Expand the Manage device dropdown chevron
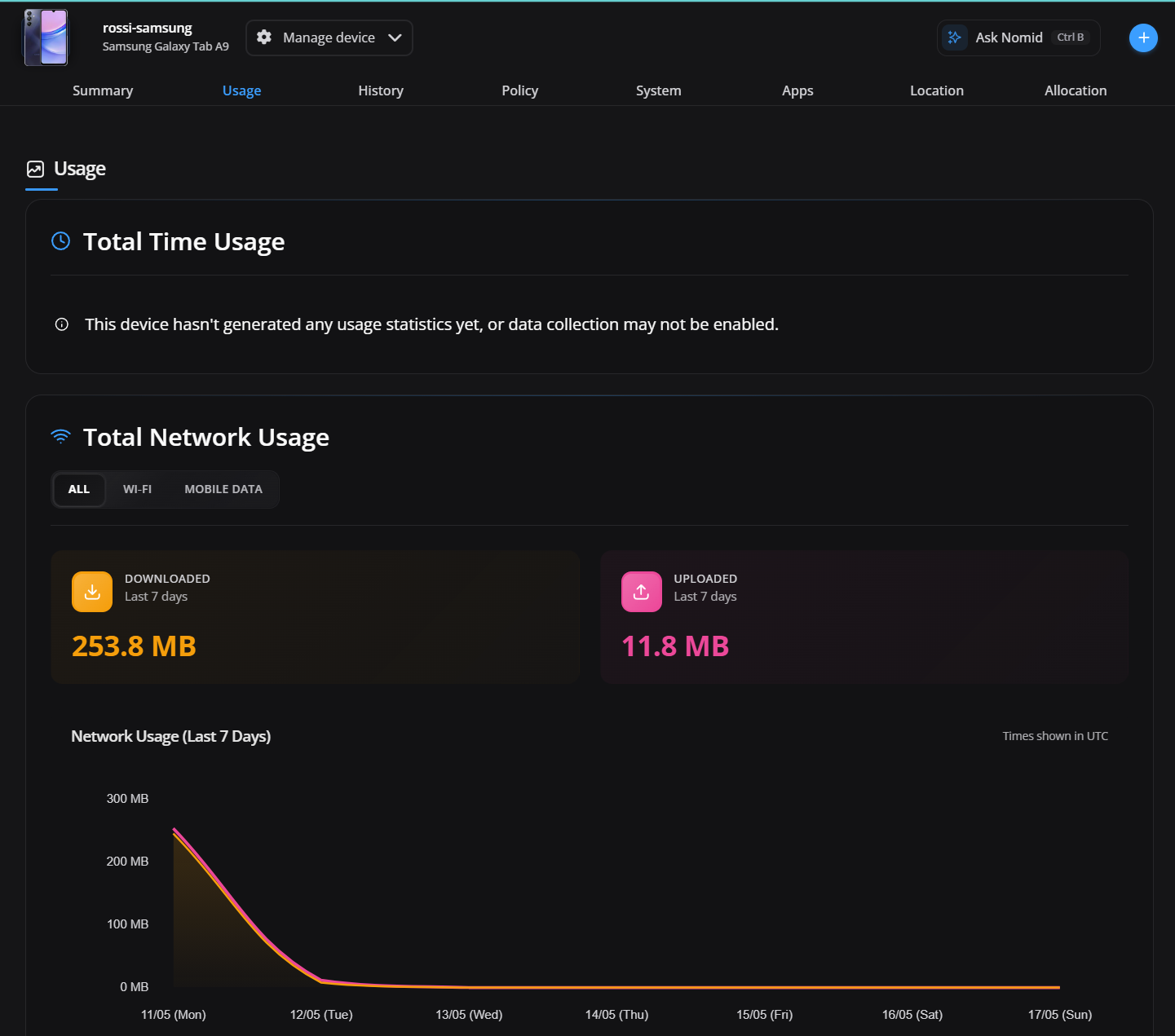Screen dimensions: 1175x1036 (395, 37)
